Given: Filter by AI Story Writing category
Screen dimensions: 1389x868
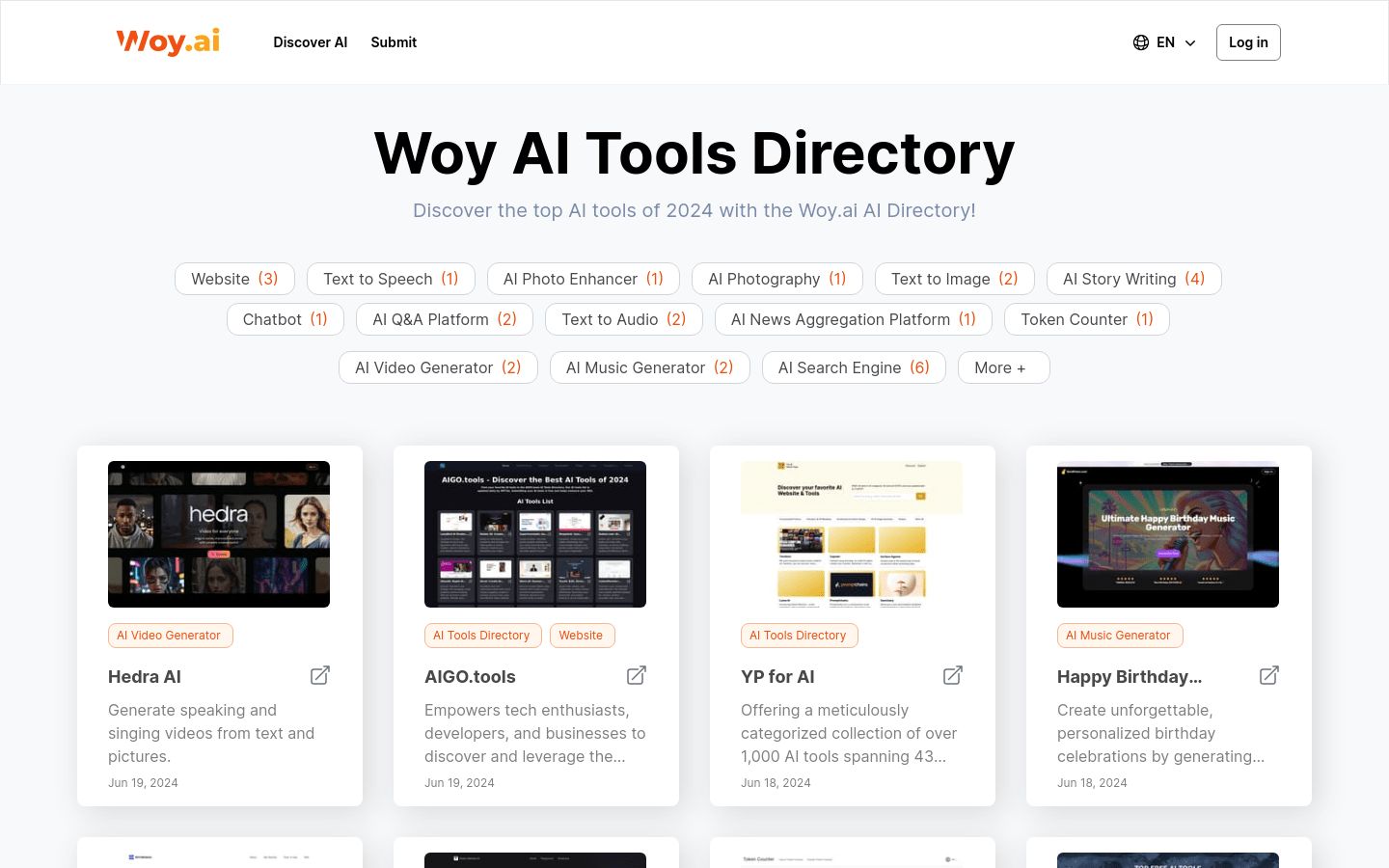Looking at the screenshot, I should point(1134,279).
